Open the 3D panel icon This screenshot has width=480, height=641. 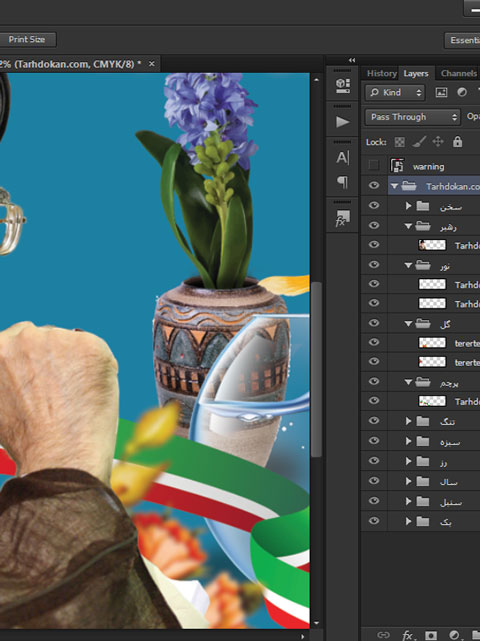(342, 85)
